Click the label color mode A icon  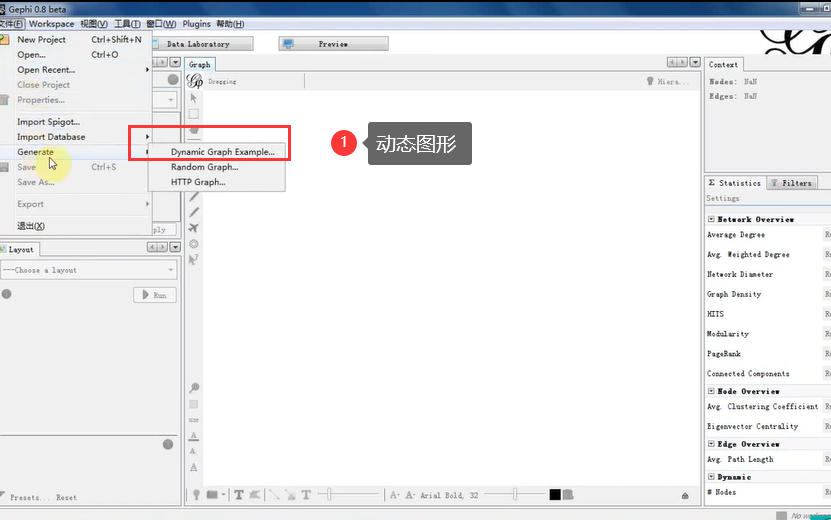tap(410, 495)
